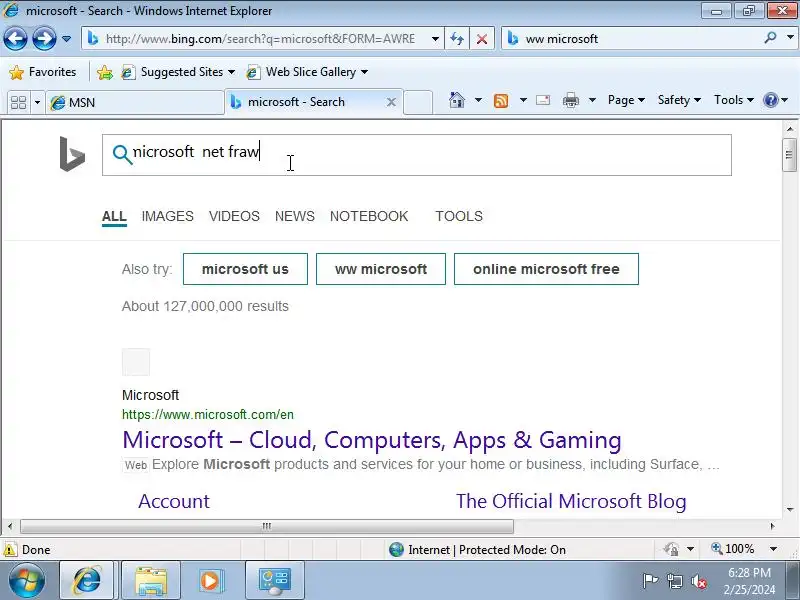800x600 pixels.
Task: Show Quick Tabs grid icon
Action: (x=18, y=102)
